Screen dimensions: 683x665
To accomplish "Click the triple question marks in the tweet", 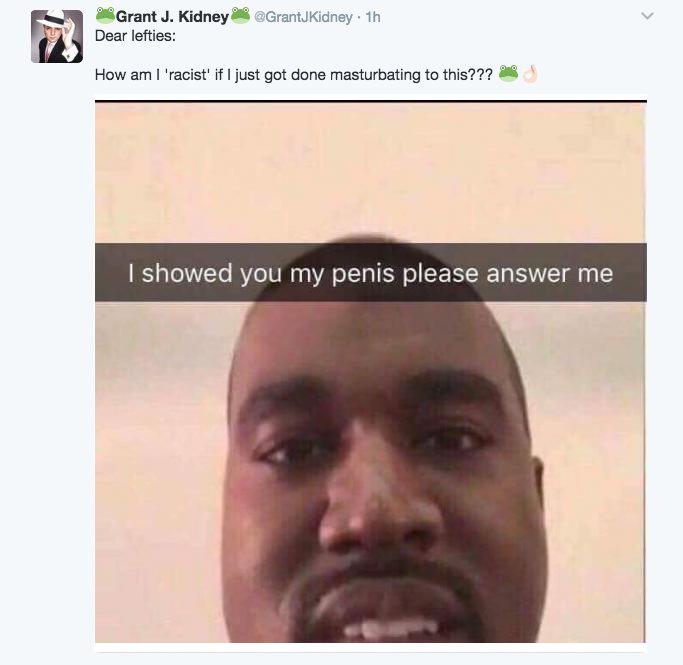I will point(484,75).
